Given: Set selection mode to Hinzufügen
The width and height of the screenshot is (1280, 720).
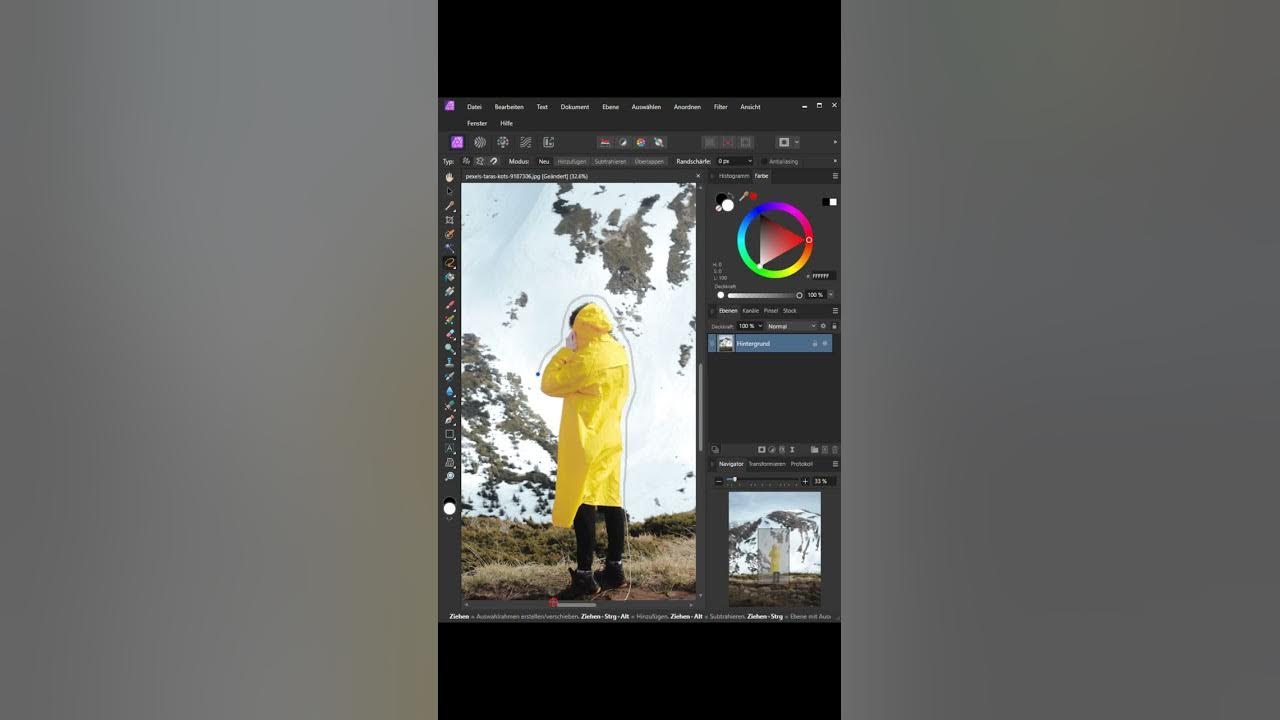Looking at the screenshot, I should pos(572,161).
